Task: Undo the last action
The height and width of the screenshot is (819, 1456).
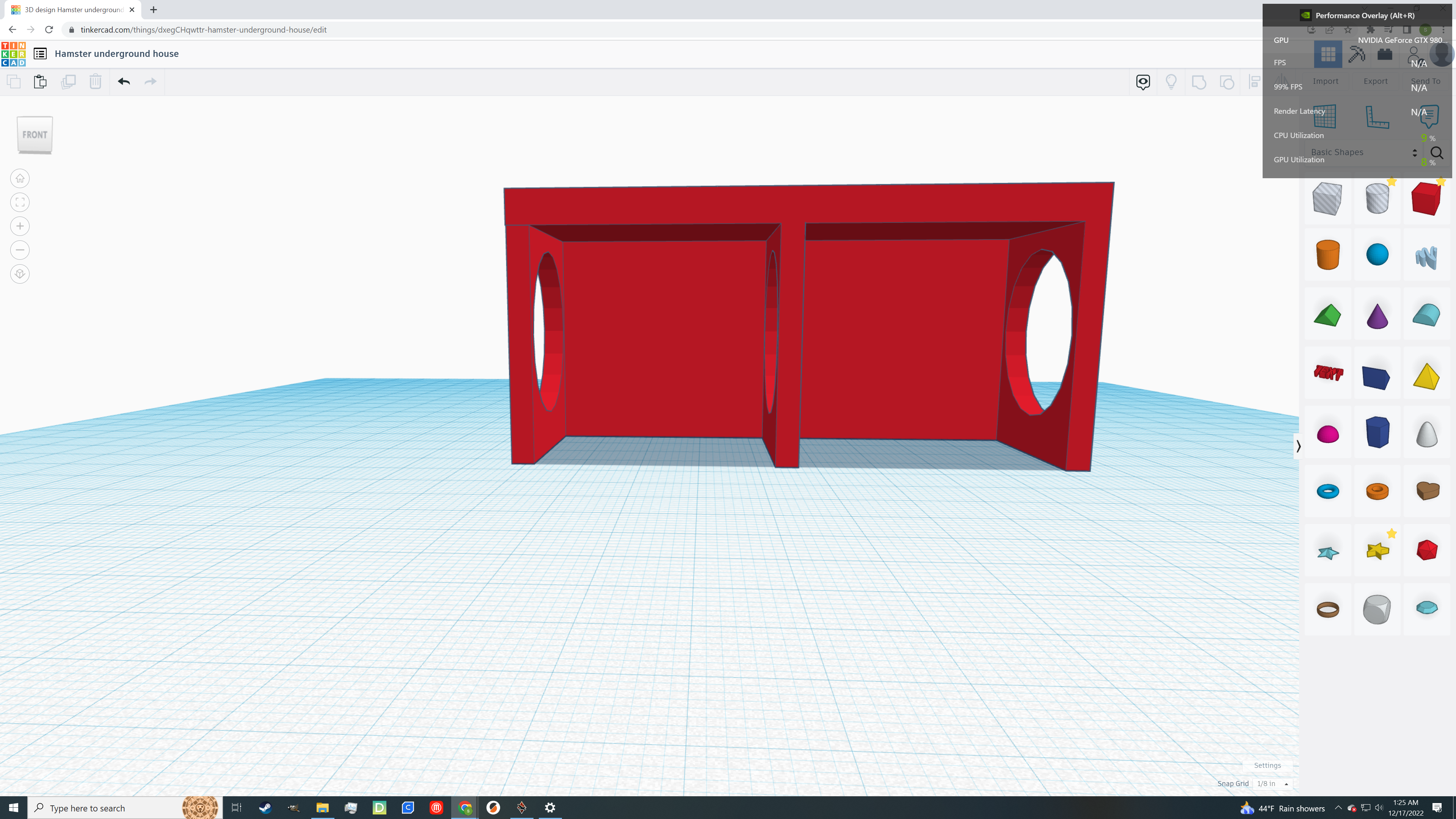Action: click(x=124, y=82)
